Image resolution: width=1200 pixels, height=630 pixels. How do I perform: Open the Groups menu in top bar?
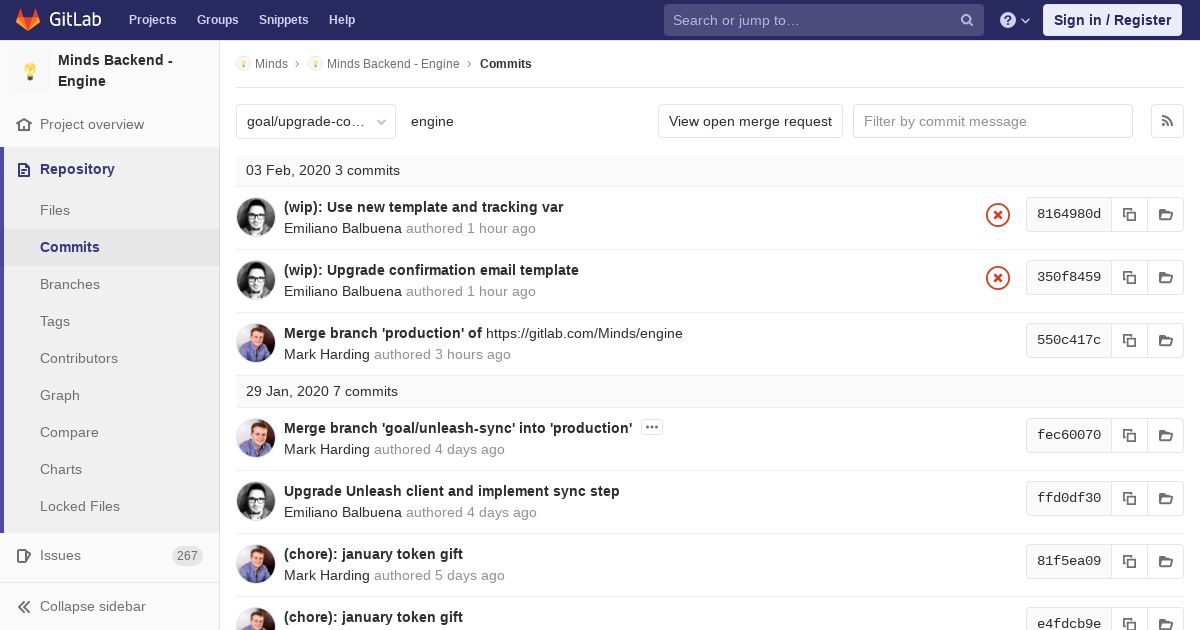click(x=217, y=20)
